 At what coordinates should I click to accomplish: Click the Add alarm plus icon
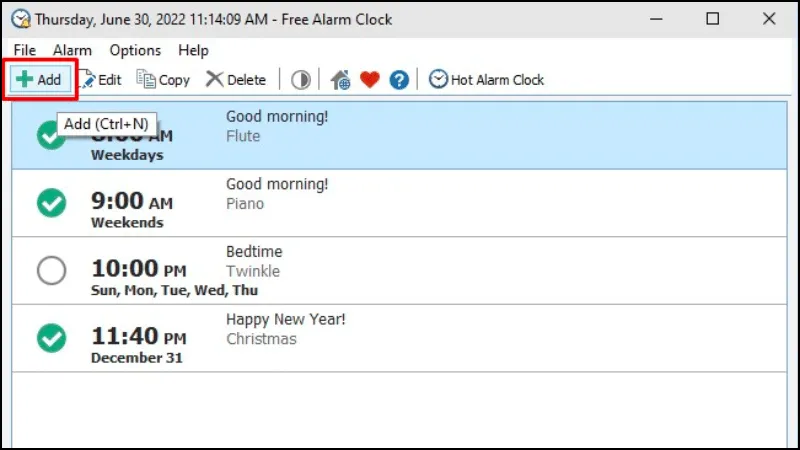[x=24, y=80]
